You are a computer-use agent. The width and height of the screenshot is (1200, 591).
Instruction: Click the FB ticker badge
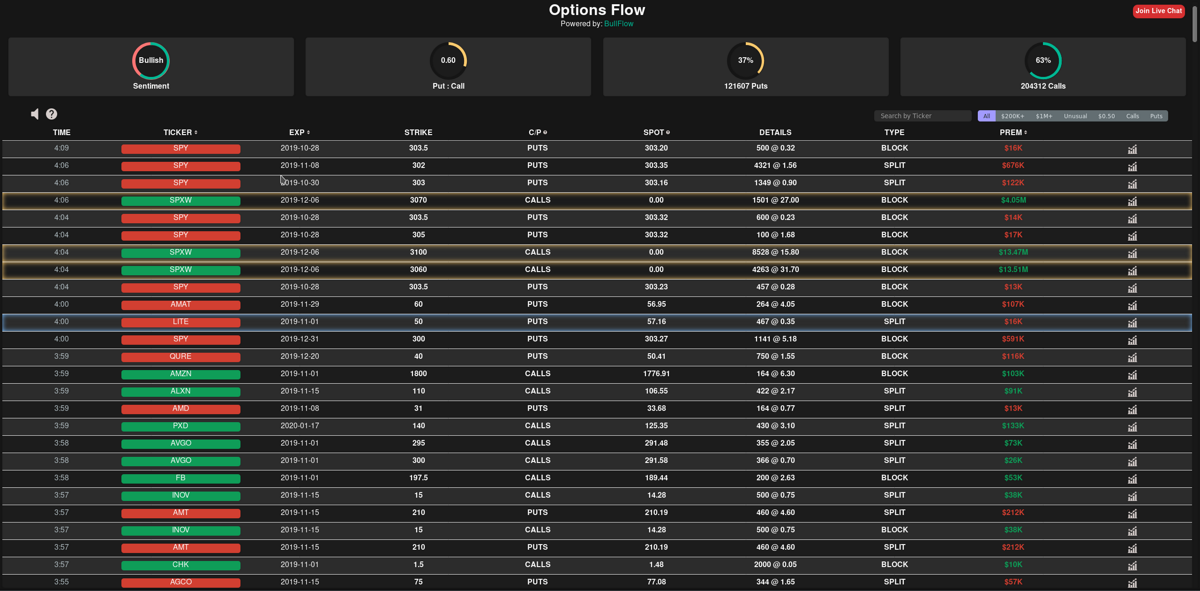(x=181, y=478)
